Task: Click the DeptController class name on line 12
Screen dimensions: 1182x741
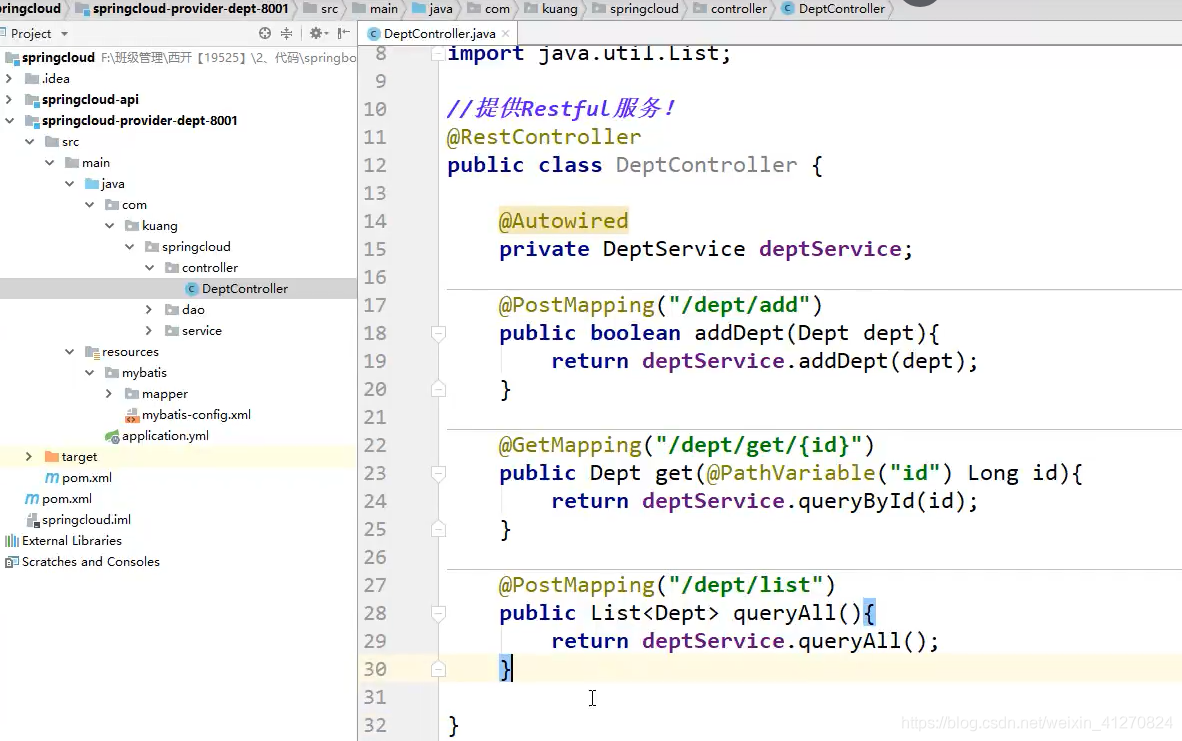Action: pos(706,165)
